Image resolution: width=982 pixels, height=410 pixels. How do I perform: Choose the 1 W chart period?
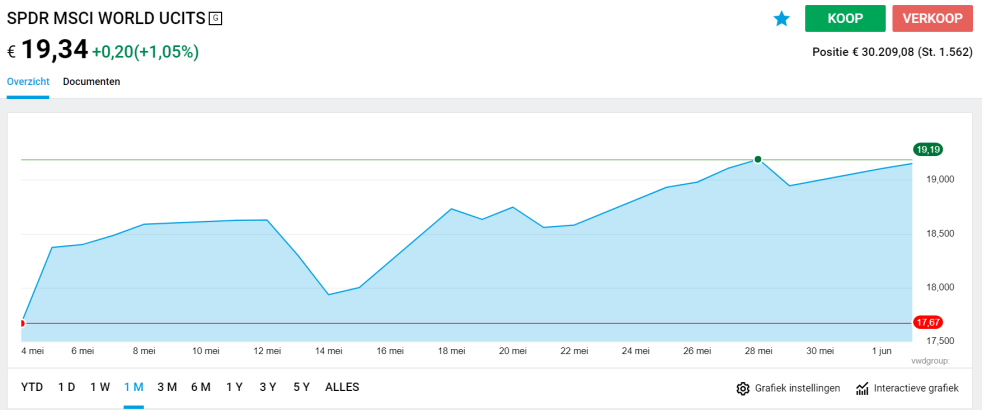point(100,387)
